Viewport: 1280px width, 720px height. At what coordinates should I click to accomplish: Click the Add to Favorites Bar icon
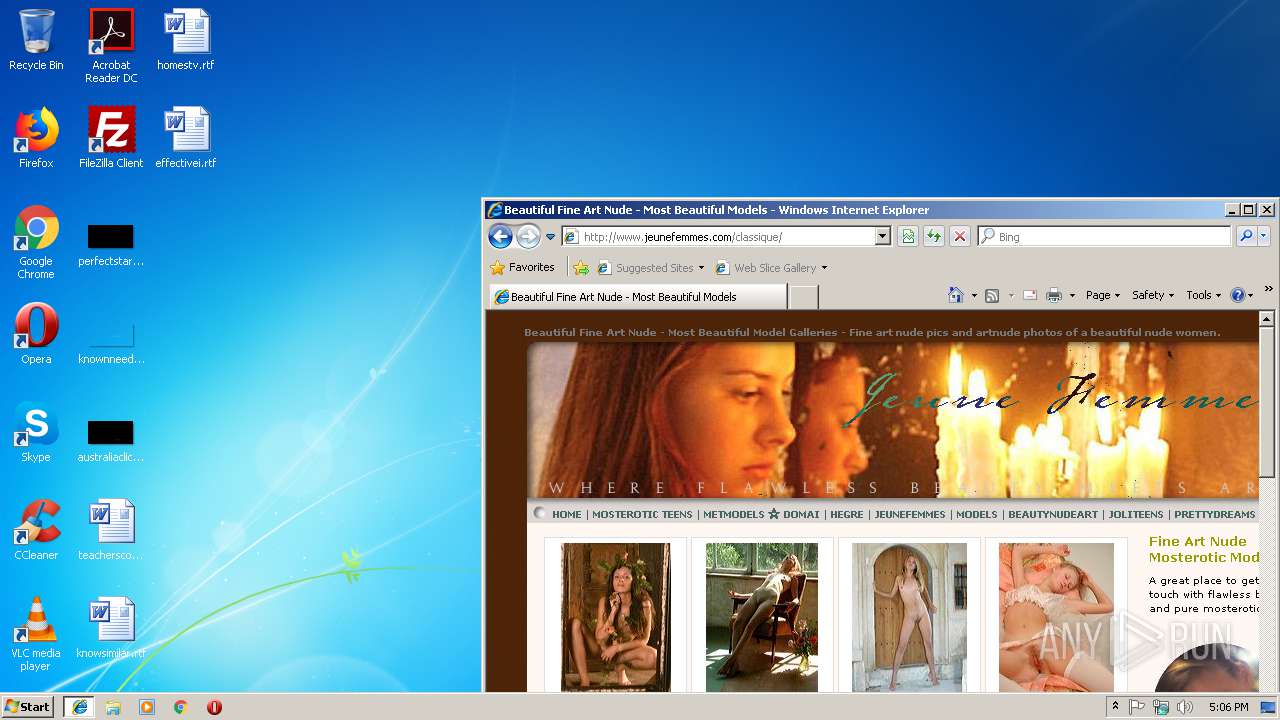[x=581, y=268]
